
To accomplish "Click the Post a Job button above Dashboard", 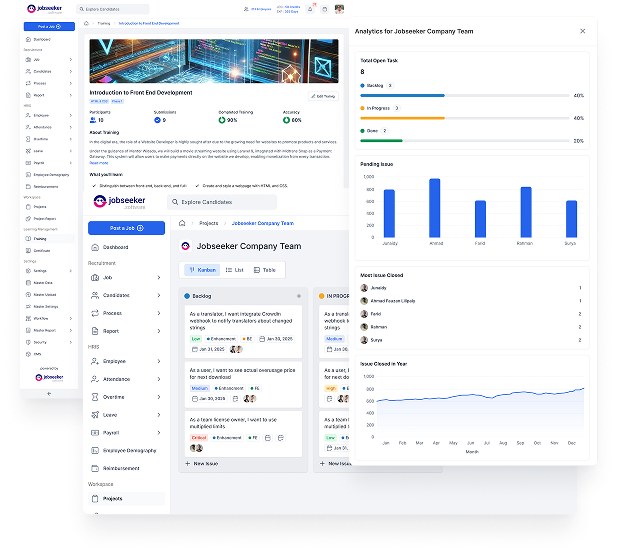I will pyautogui.click(x=126, y=228).
